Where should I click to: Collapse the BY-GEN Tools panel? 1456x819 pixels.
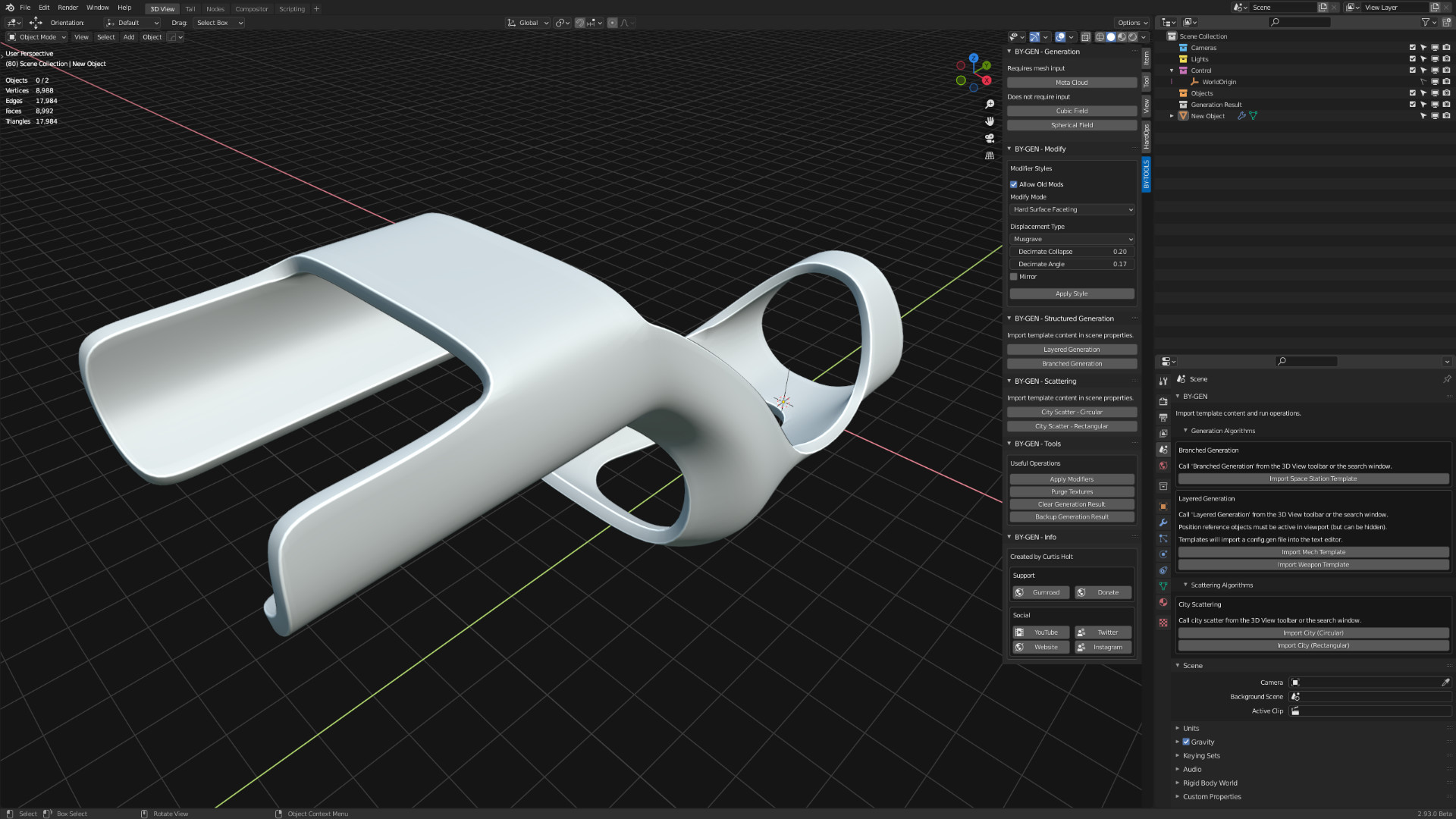point(1010,444)
